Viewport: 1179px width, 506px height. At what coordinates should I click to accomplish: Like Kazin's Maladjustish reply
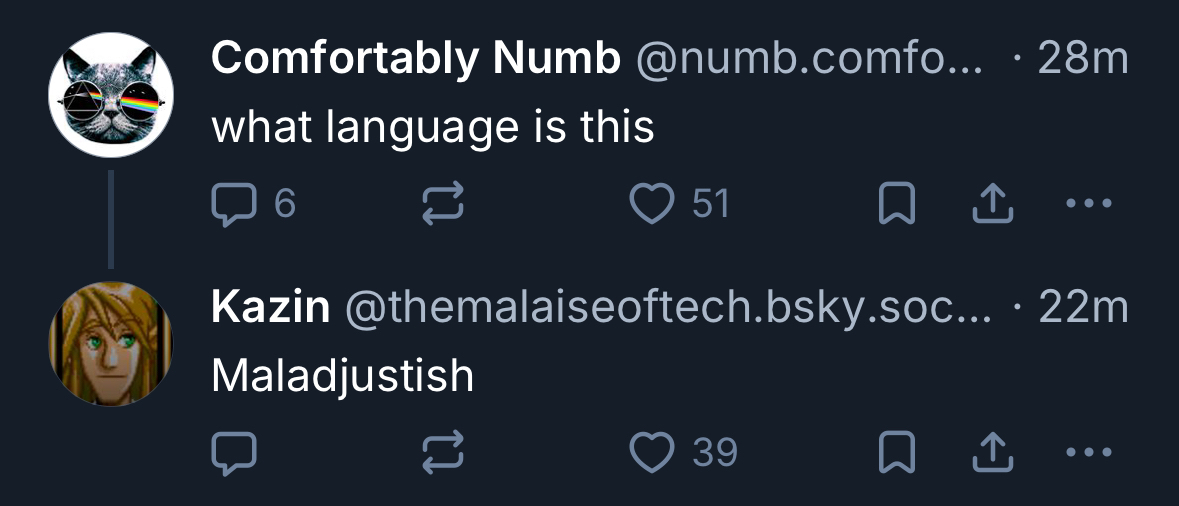[x=652, y=453]
